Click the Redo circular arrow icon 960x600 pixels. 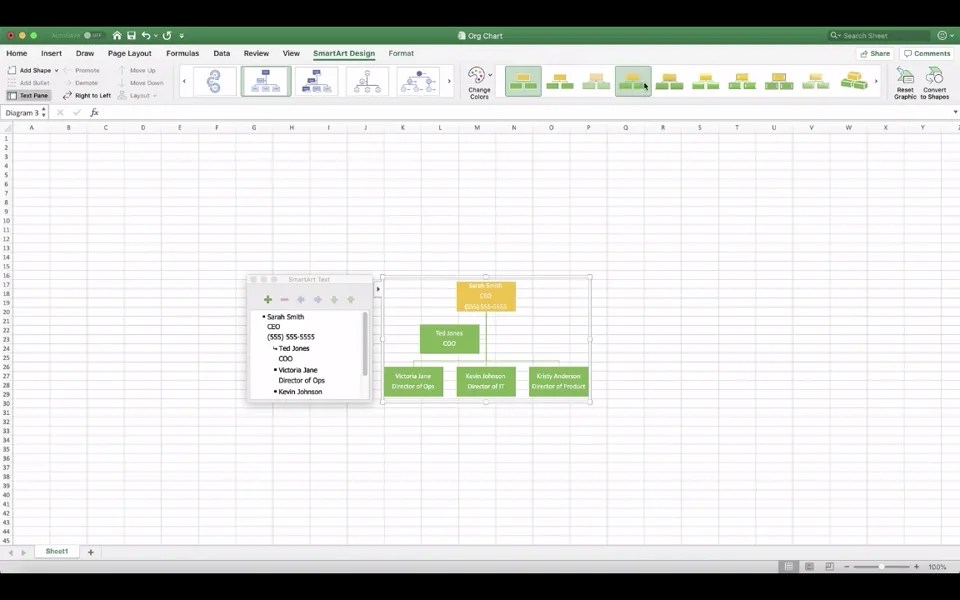click(x=167, y=36)
